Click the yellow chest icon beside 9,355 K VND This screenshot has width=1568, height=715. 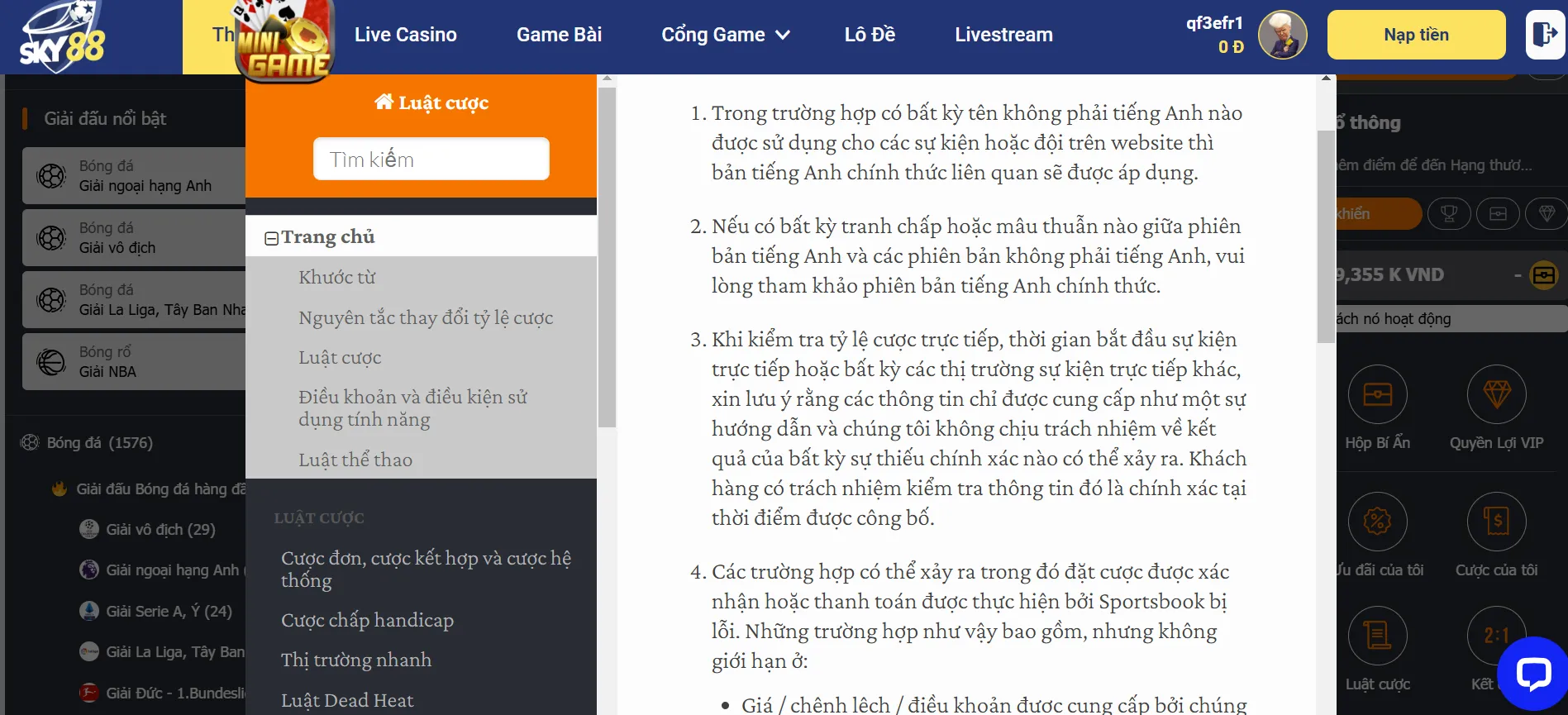point(1544,274)
